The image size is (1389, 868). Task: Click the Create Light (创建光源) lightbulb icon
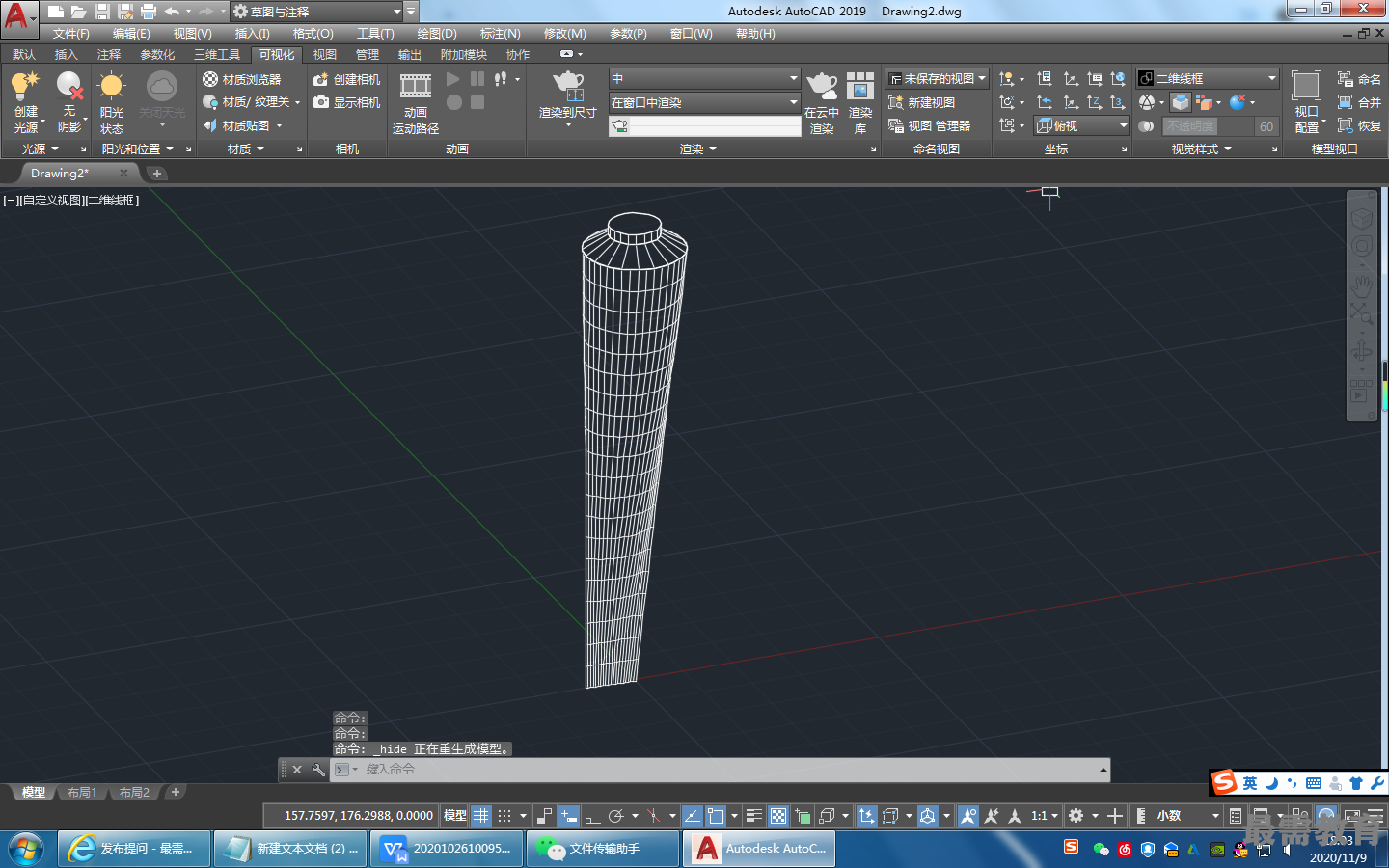click(25, 87)
